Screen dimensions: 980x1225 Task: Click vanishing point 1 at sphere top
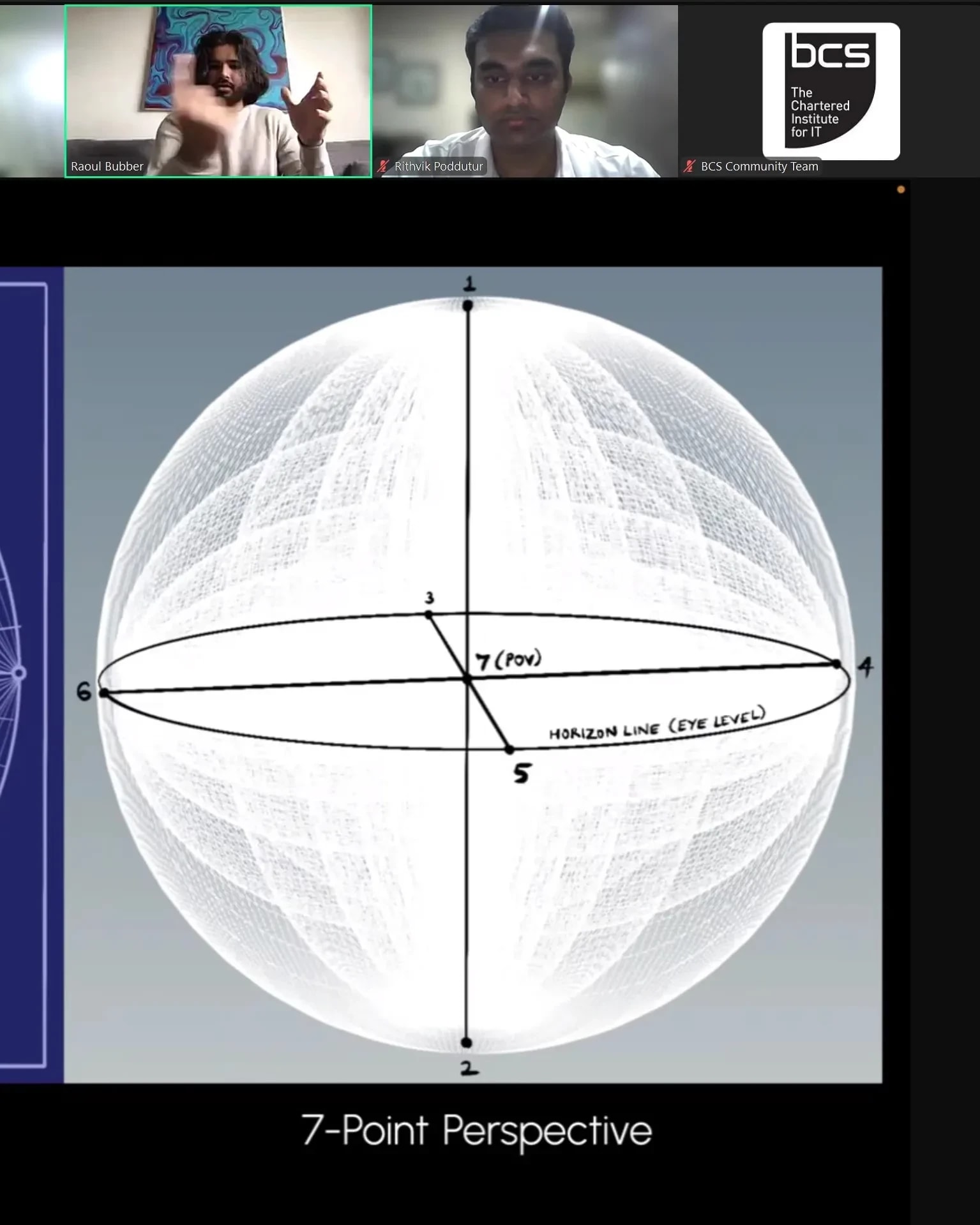tap(468, 306)
